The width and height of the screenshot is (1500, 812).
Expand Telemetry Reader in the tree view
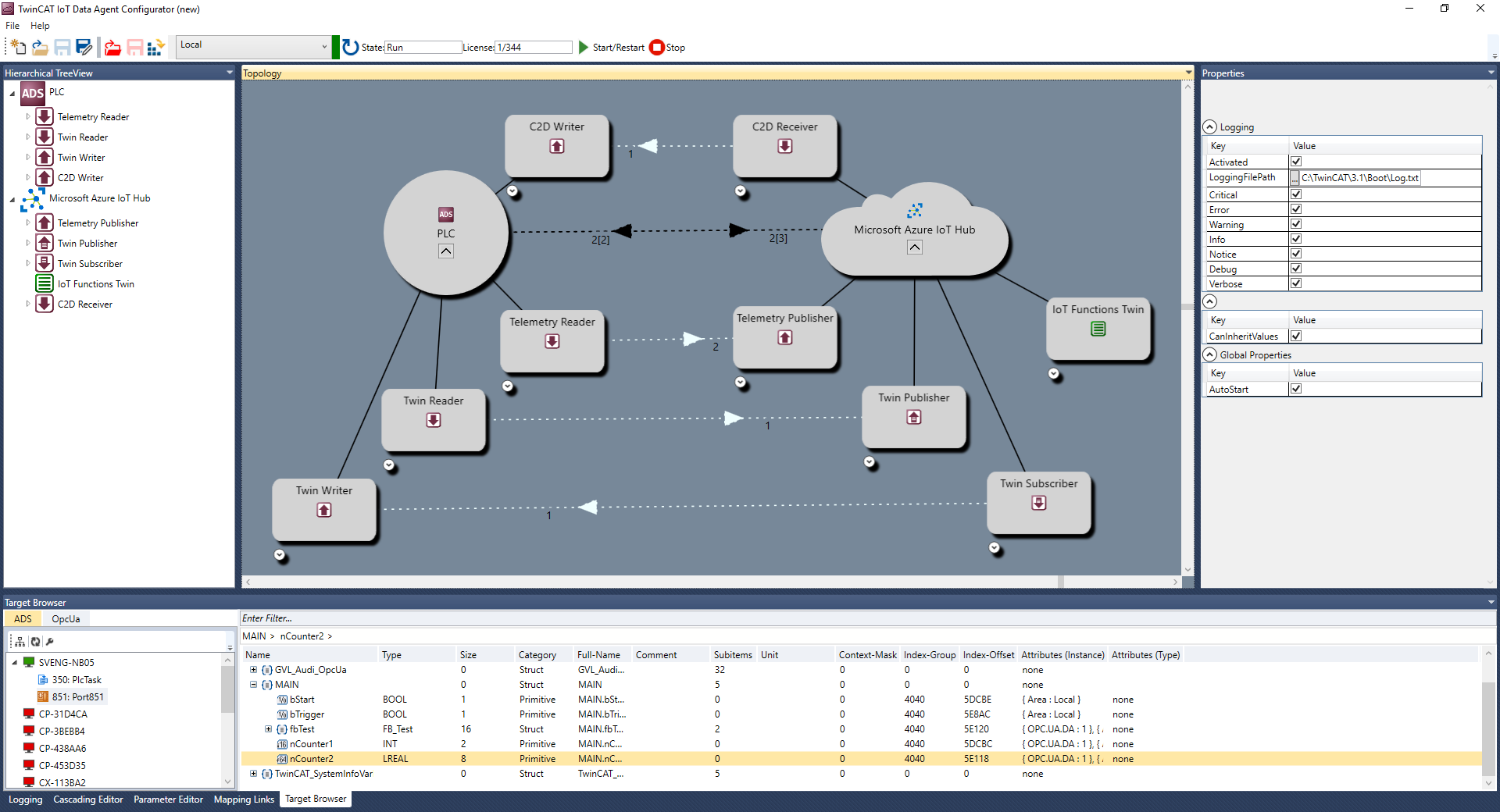(28, 116)
